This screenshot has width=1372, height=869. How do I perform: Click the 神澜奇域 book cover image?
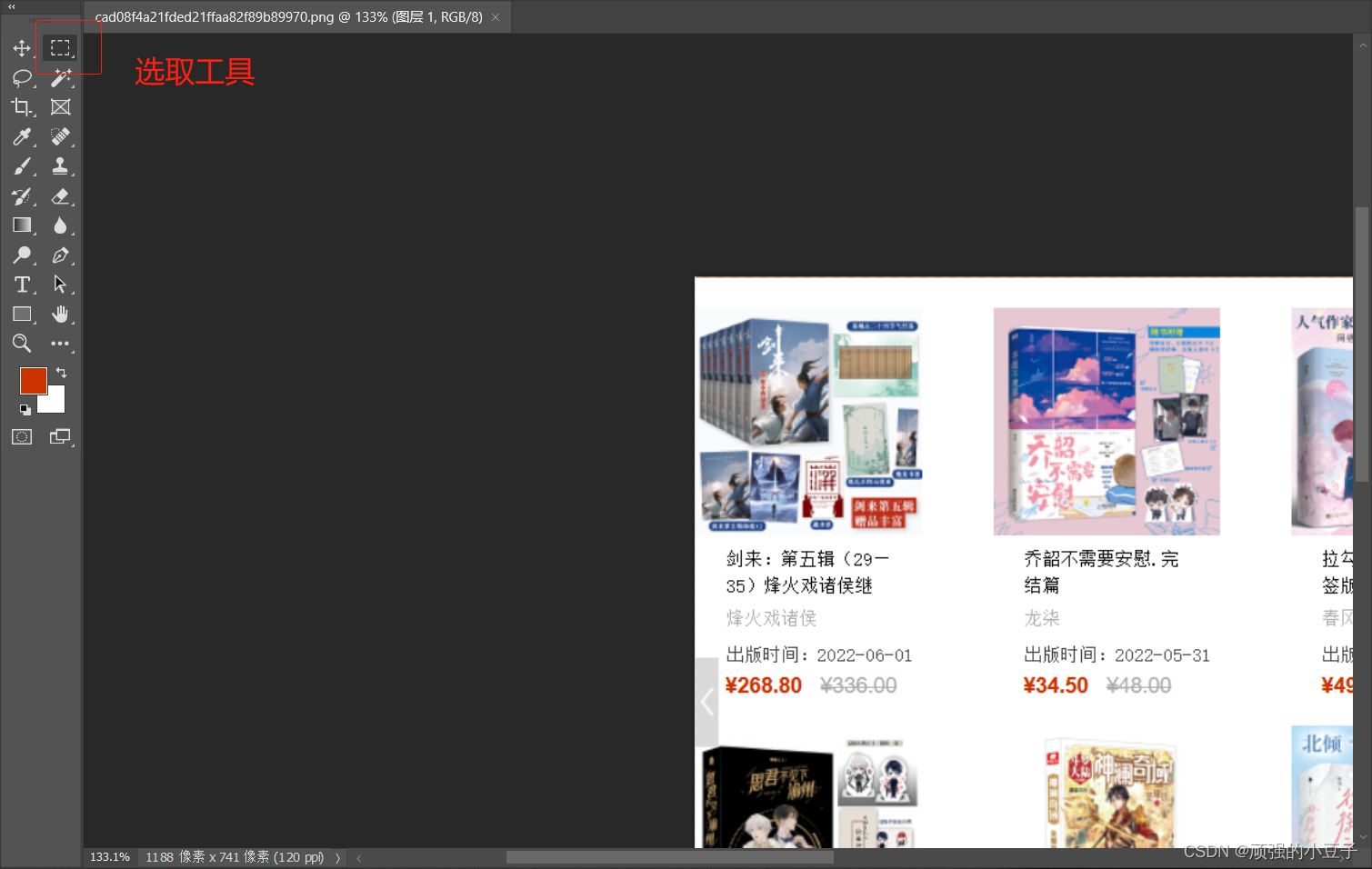1110,794
